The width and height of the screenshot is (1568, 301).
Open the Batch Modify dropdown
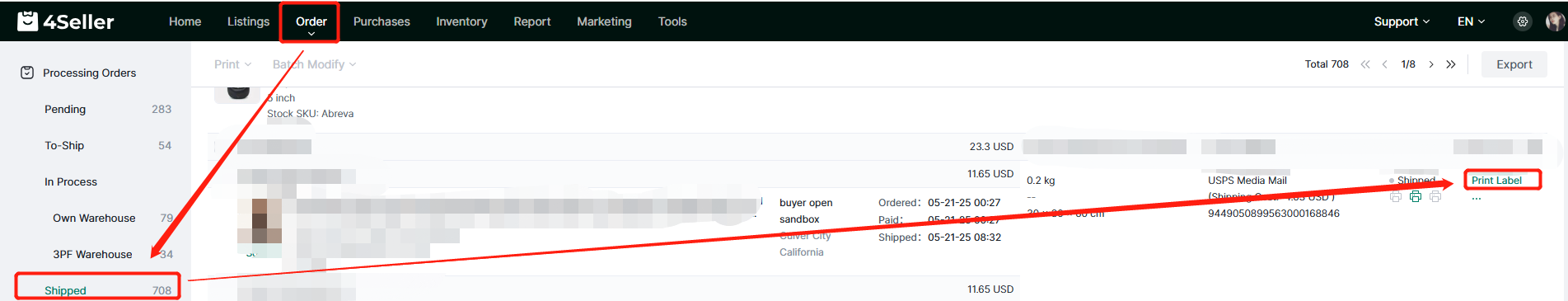click(314, 64)
